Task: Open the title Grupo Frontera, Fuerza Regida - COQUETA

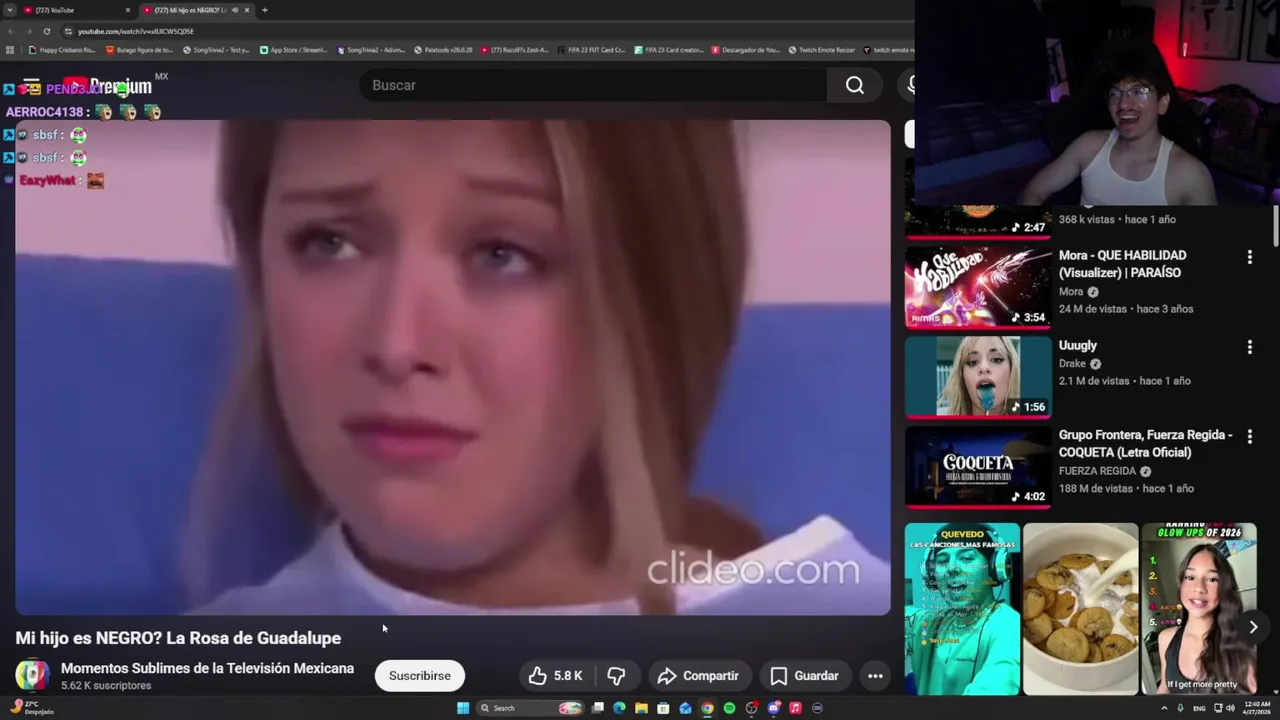Action: (x=1145, y=444)
